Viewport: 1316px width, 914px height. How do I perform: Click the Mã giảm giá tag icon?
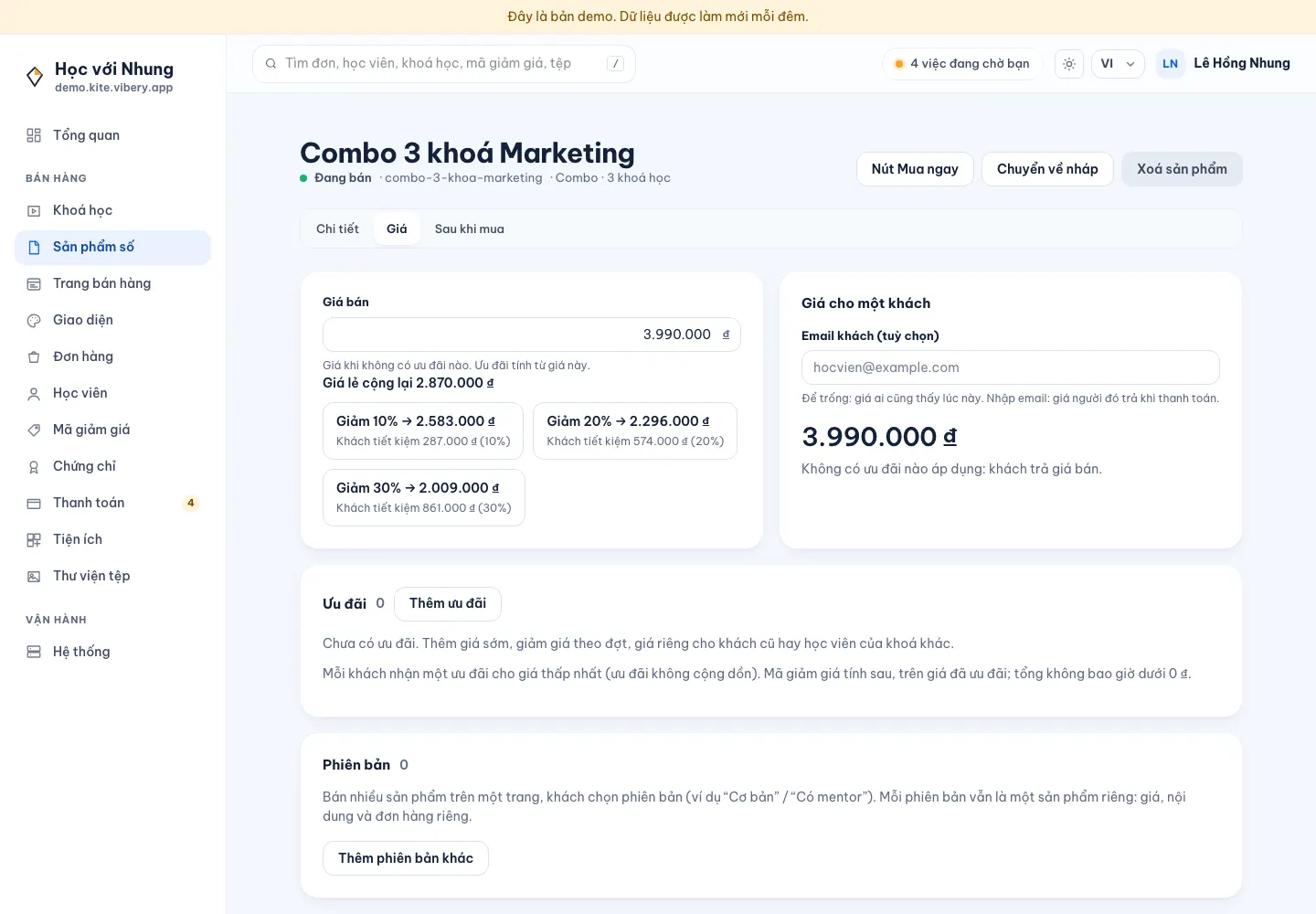34,430
